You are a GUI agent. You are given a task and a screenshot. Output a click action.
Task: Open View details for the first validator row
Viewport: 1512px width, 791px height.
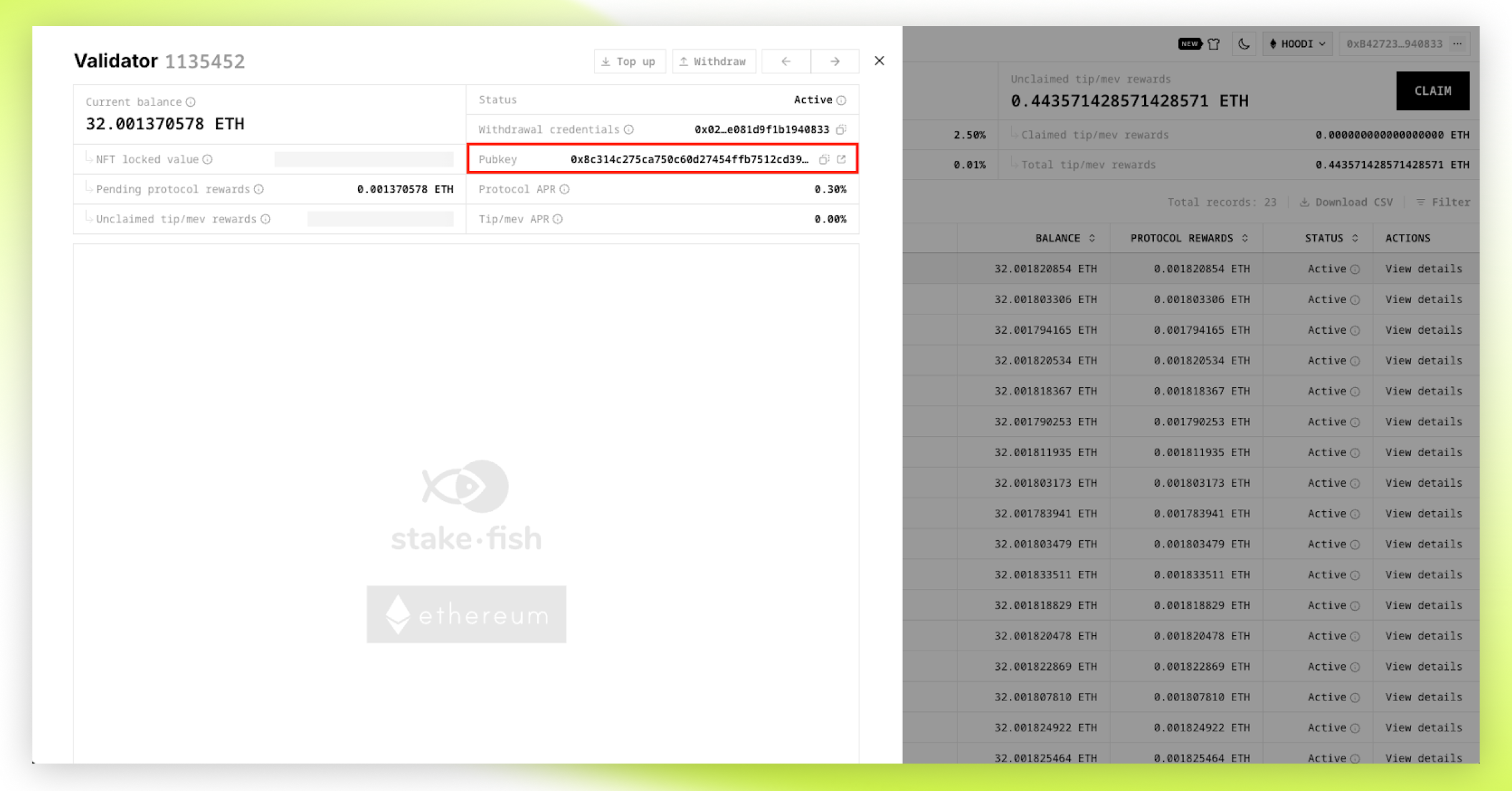pyautogui.click(x=1425, y=268)
